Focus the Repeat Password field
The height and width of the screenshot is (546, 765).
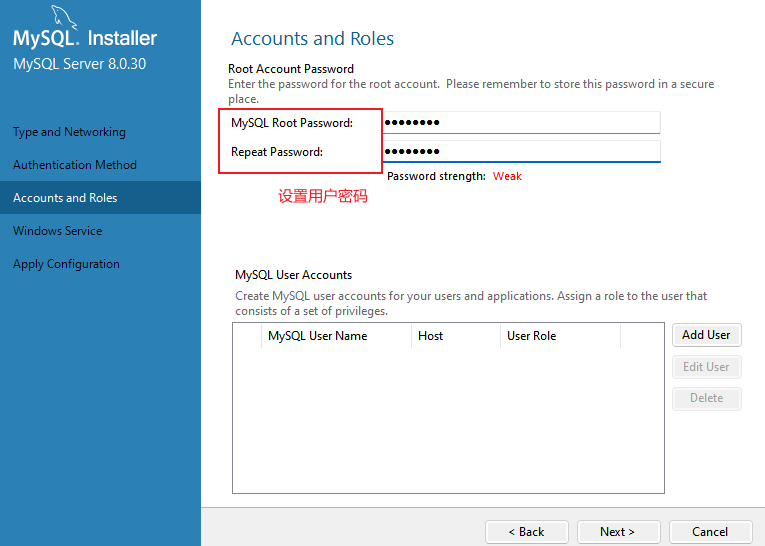coord(521,151)
